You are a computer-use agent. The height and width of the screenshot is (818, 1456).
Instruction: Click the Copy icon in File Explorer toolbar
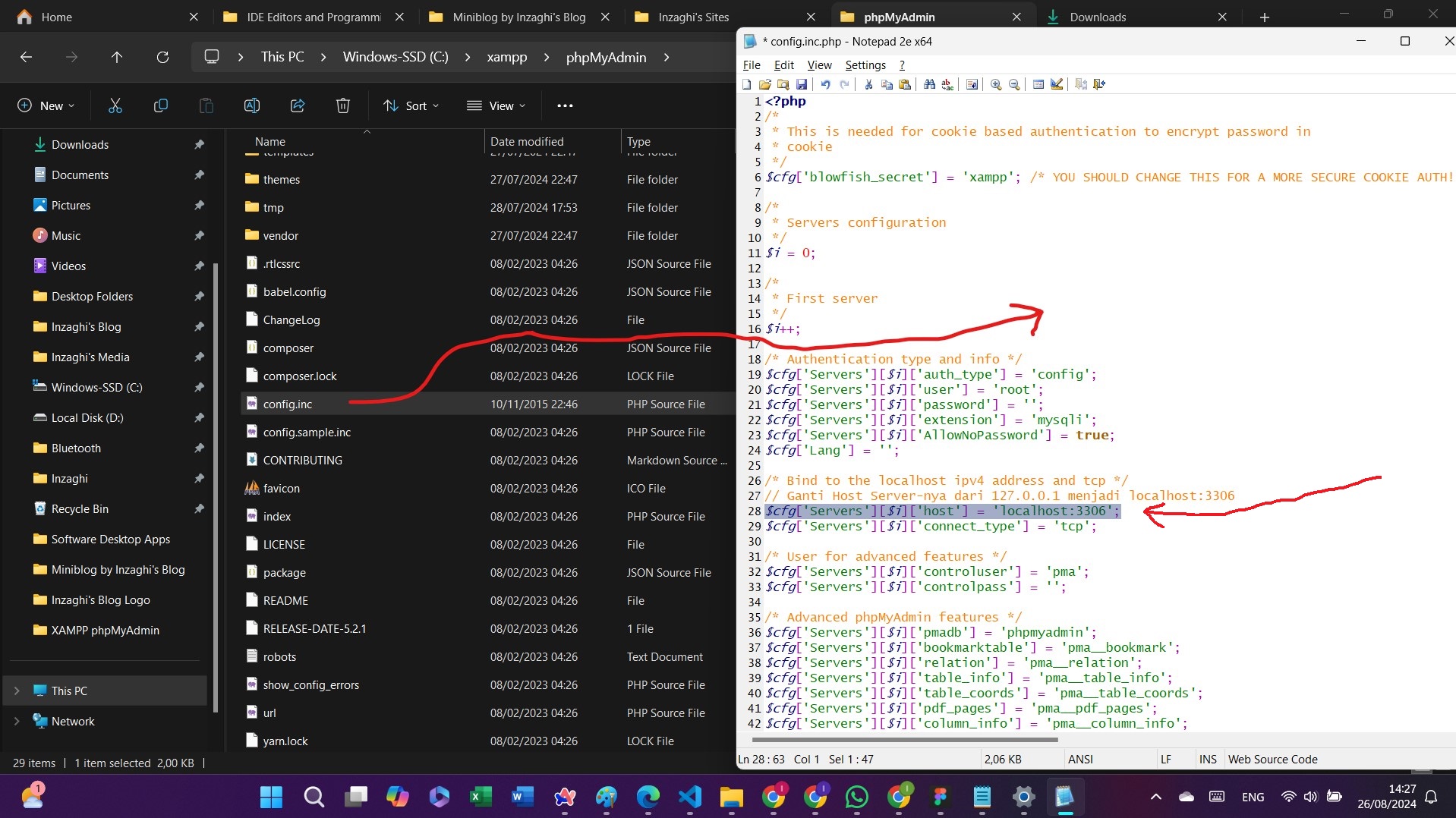(x=160, y=105)
